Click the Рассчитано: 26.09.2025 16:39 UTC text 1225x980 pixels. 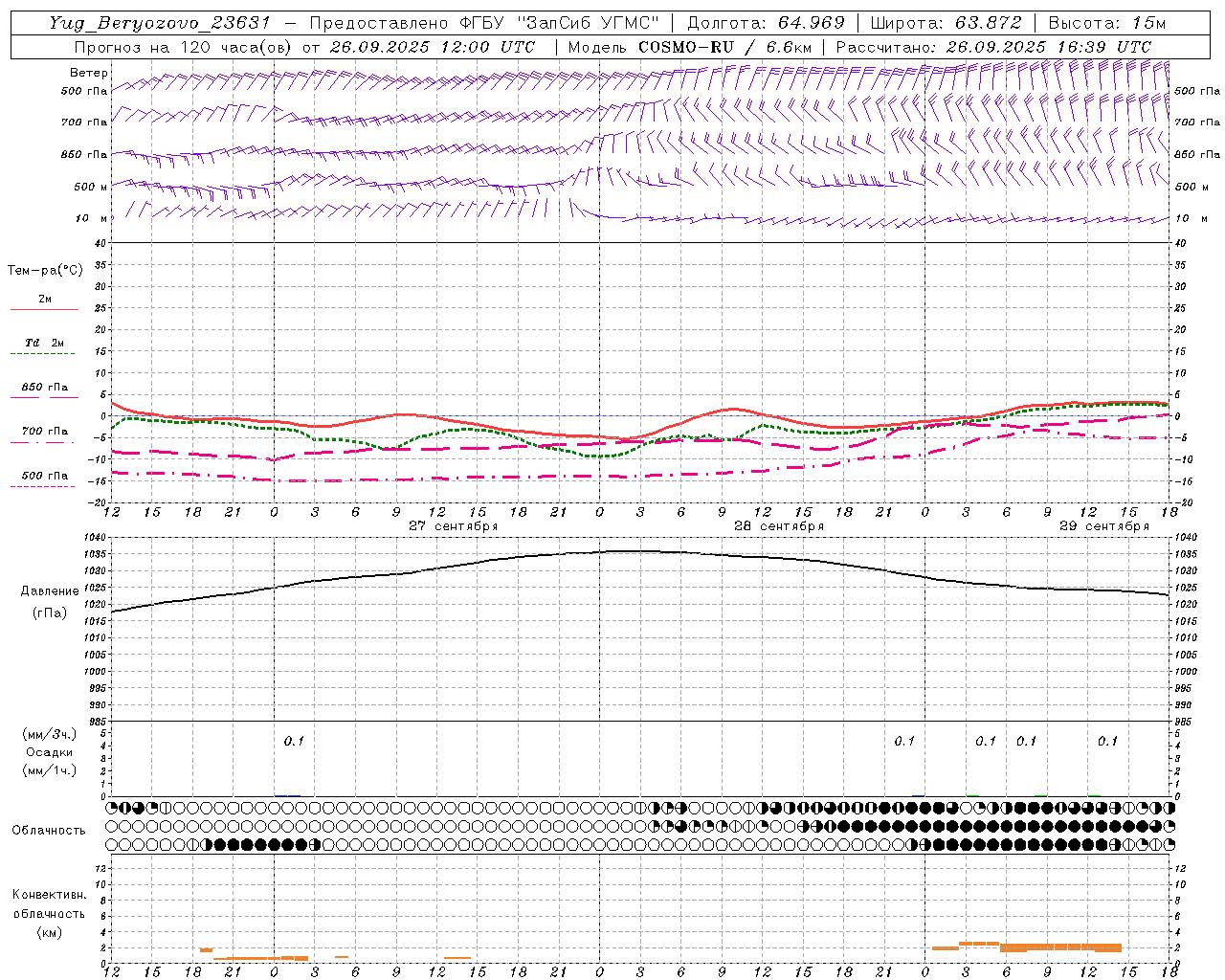pyautogui.click(x=993, y=47)
